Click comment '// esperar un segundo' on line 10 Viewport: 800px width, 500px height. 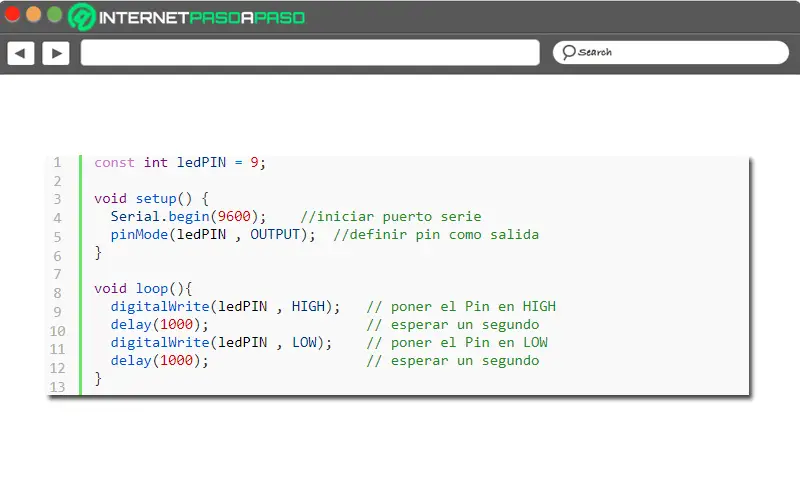coord(453,324)
